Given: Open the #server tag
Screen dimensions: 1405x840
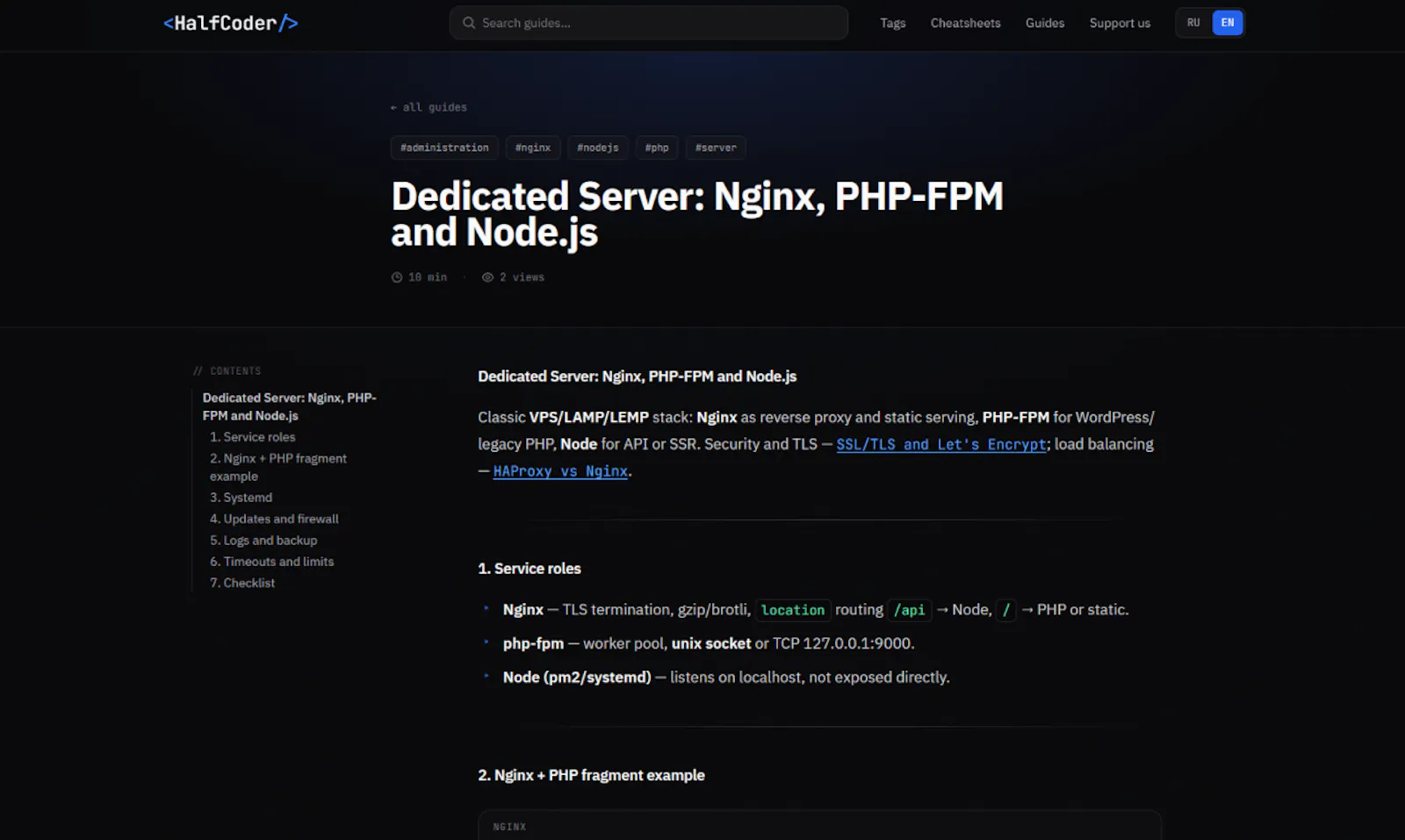Looking at the screenshot, I should pyautogui.click(x=716, y=147).
